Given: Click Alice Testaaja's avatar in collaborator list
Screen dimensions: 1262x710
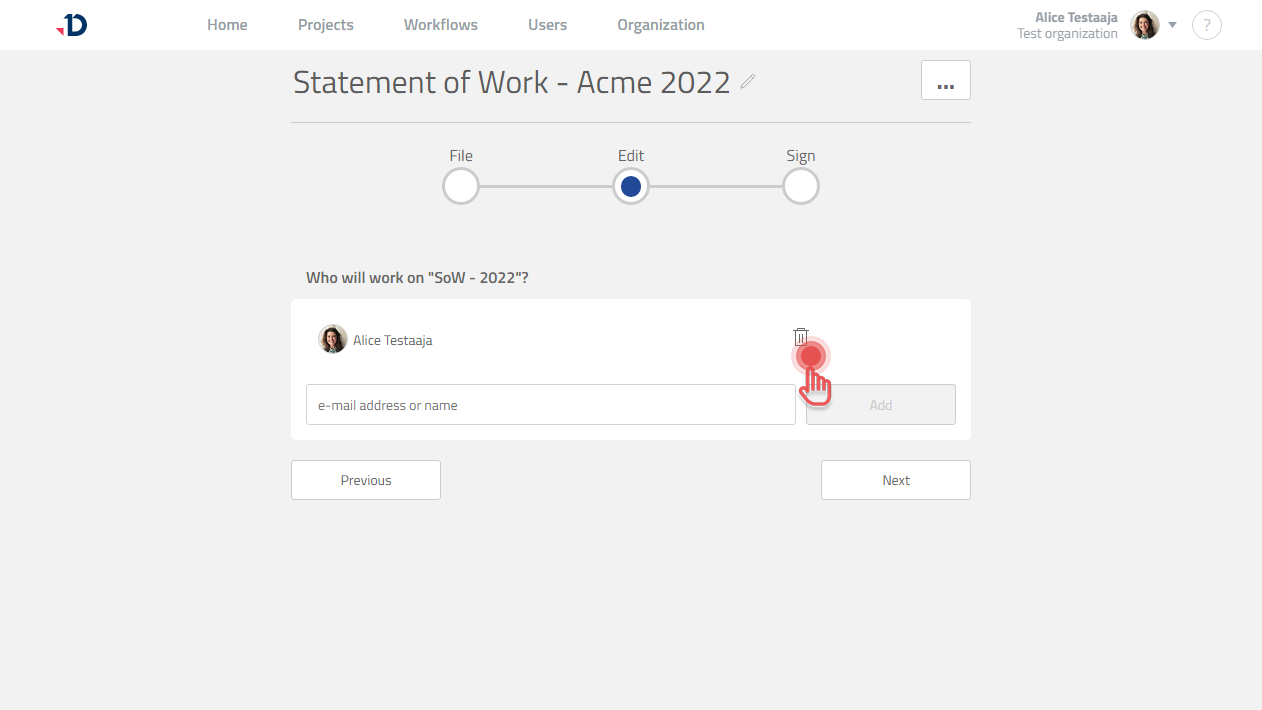Looking at the screenshot, I should [332, 340].
